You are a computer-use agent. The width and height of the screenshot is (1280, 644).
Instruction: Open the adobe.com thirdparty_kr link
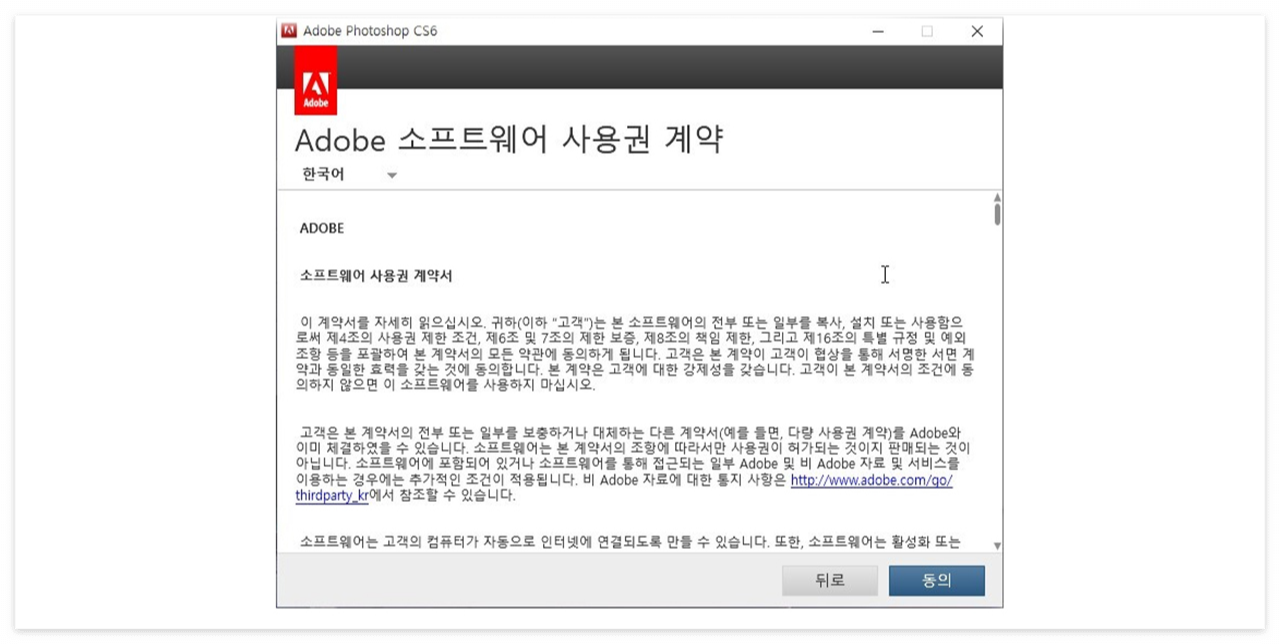[x=871, y=480]
